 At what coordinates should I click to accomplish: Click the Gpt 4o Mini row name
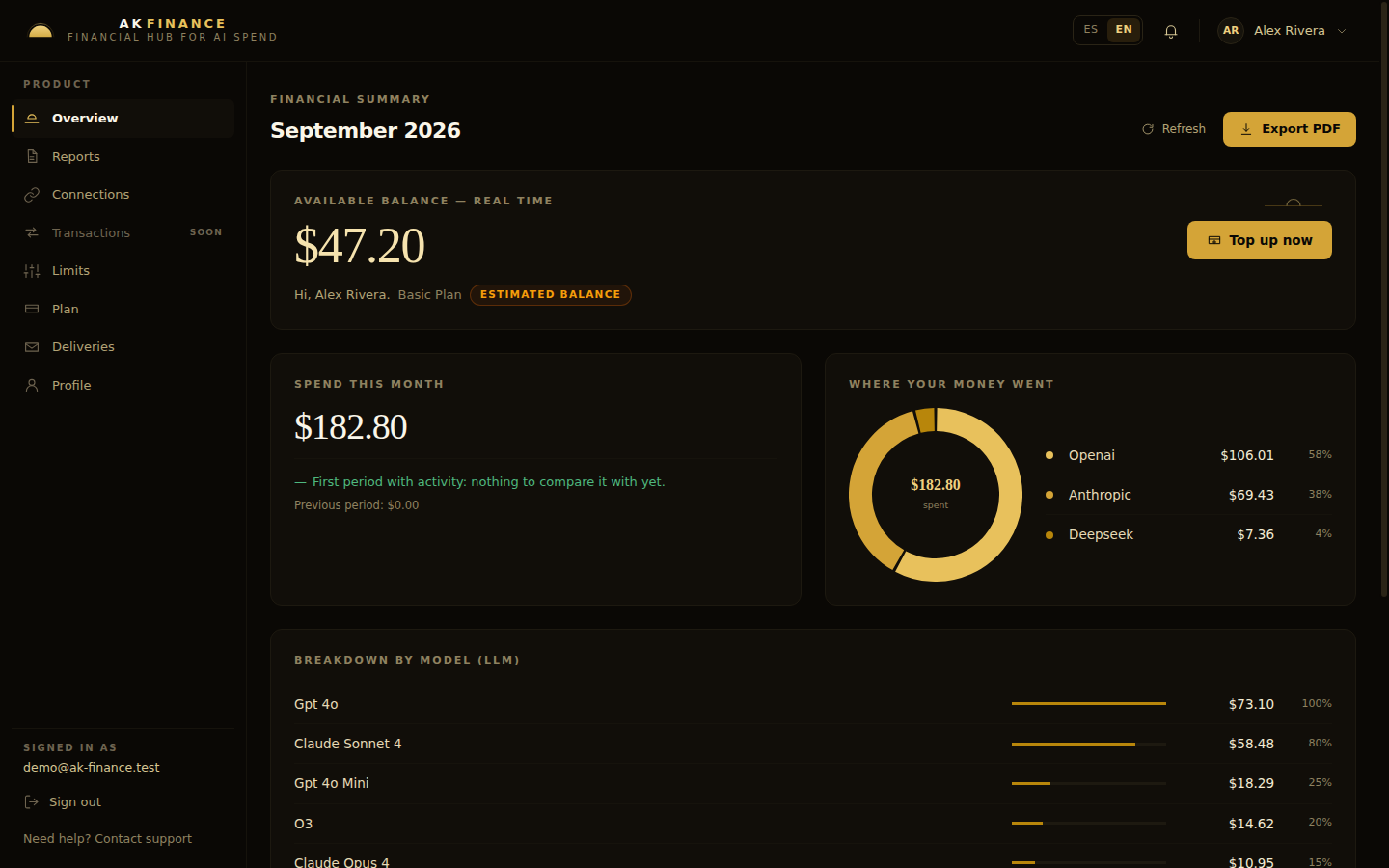click(332, 783)
